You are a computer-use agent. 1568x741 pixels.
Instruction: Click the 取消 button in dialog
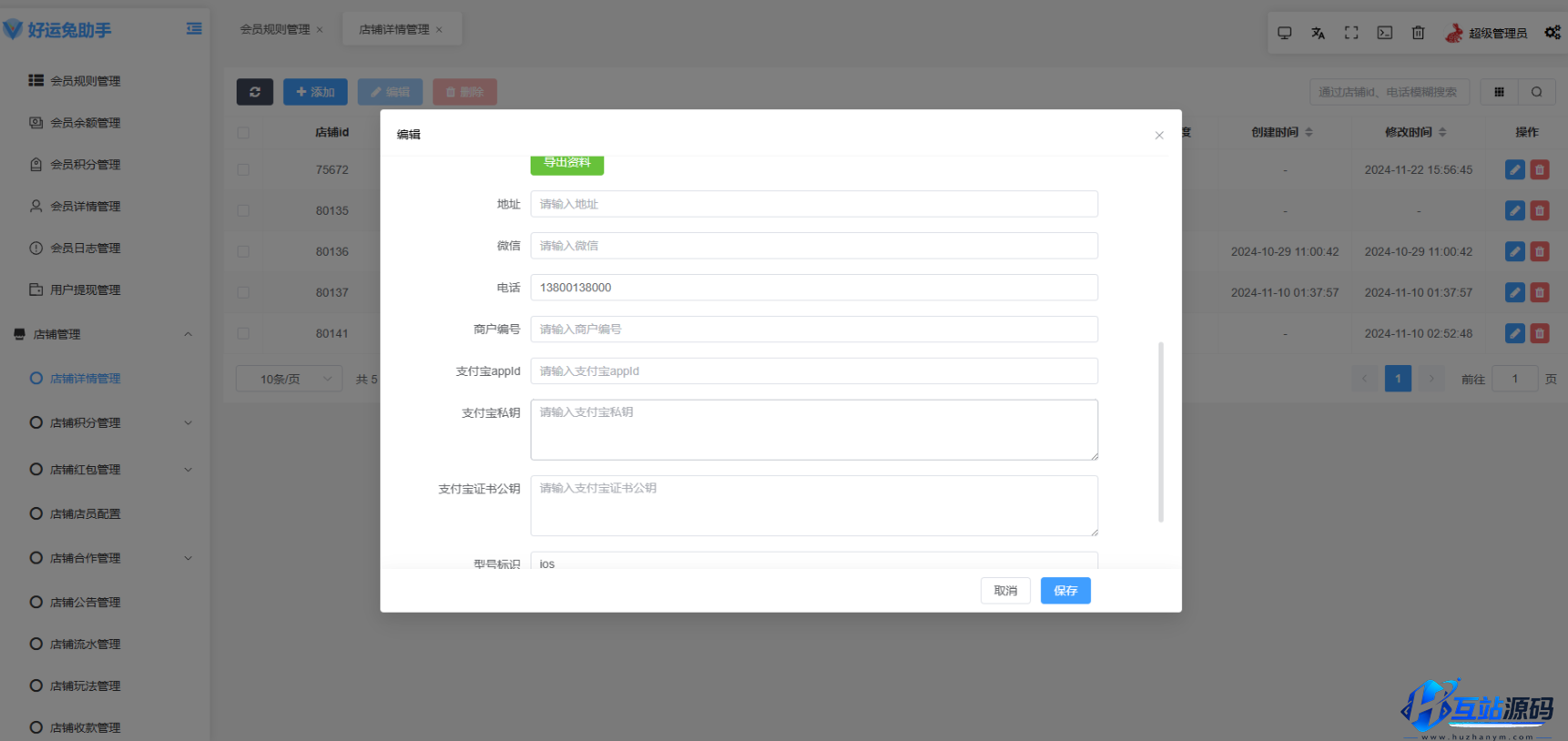coord(1006,591)
